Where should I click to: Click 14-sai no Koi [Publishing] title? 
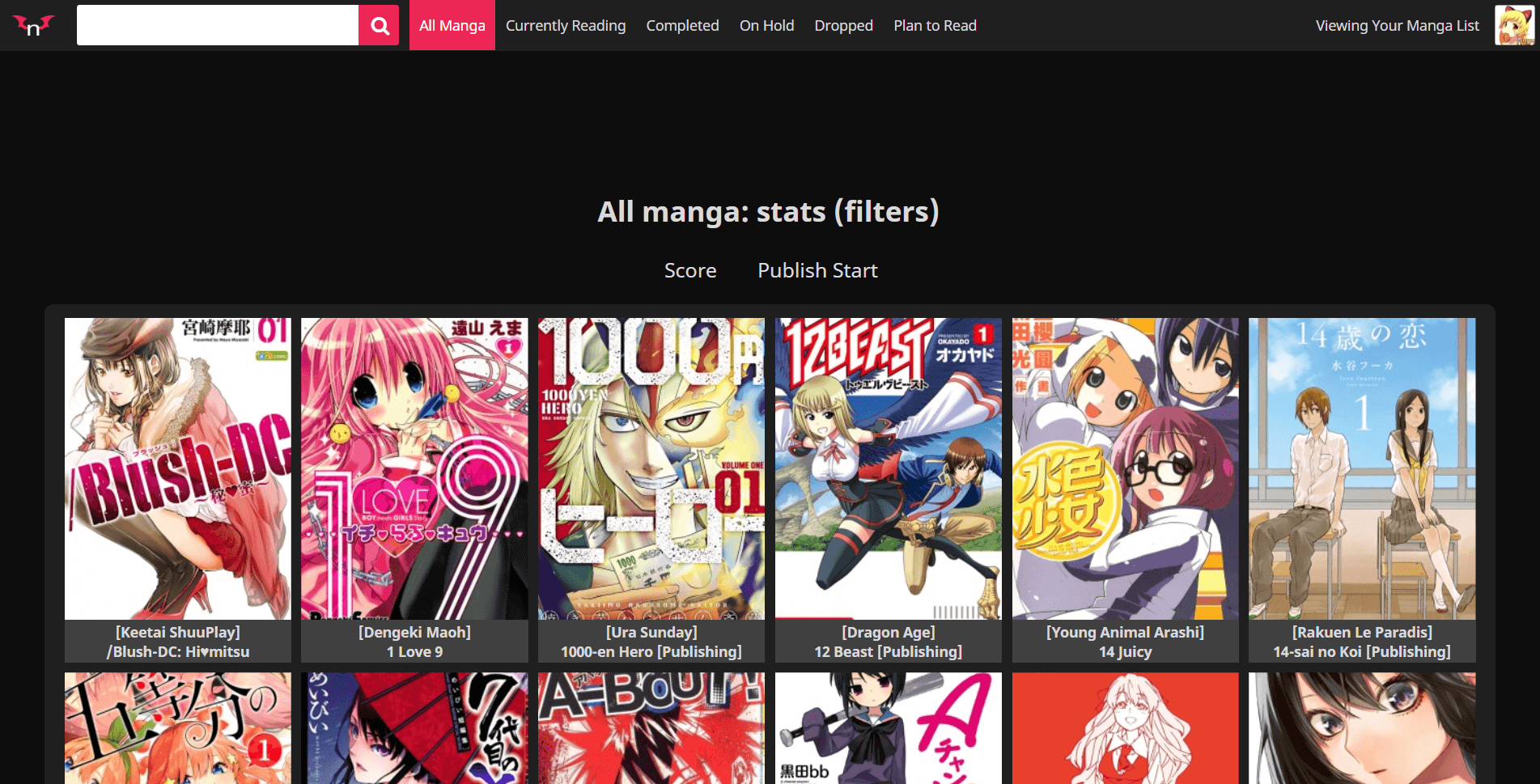1362,651
